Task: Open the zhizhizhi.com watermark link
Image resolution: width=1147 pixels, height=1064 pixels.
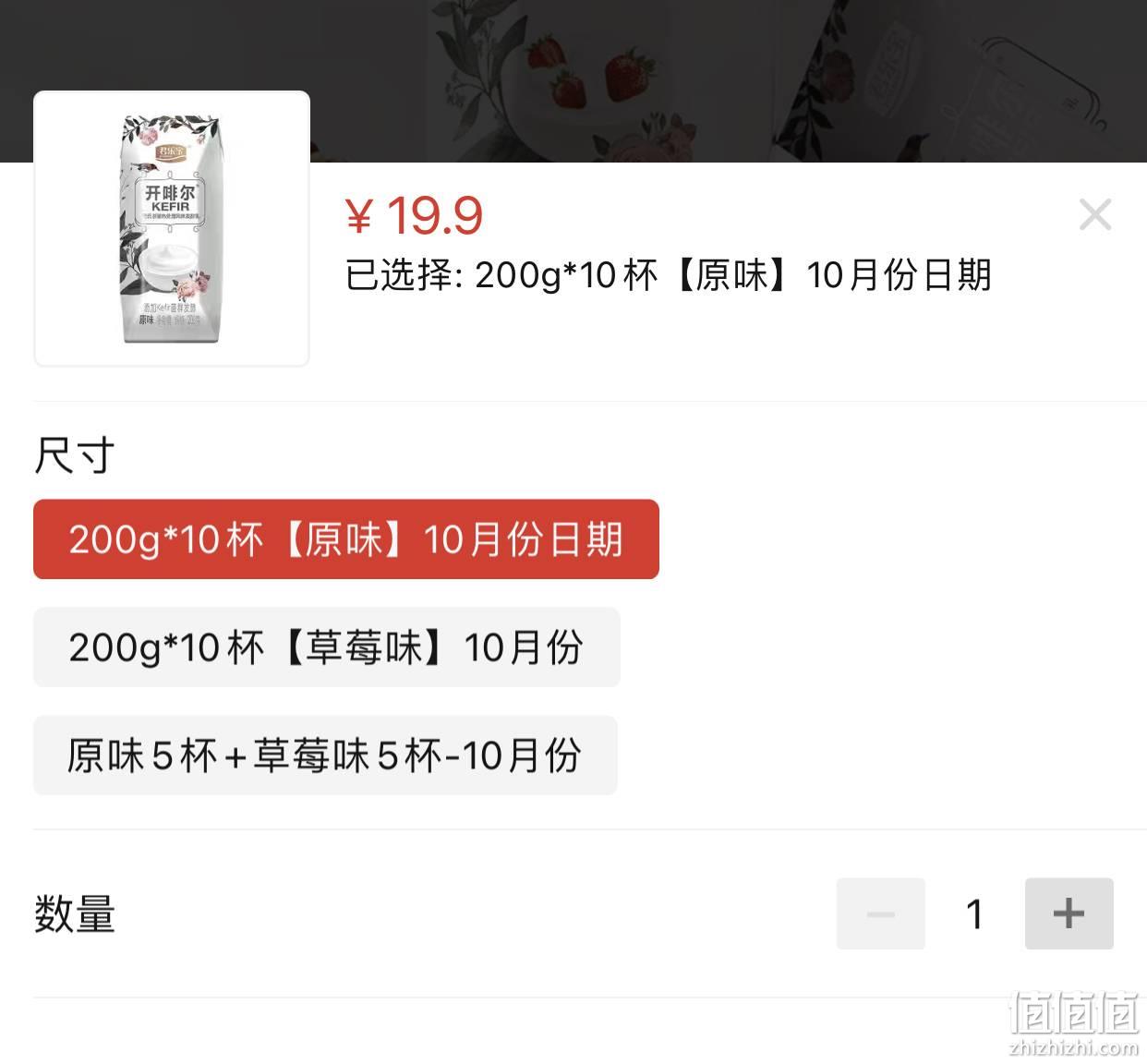Action: tap(1073, 1047)
